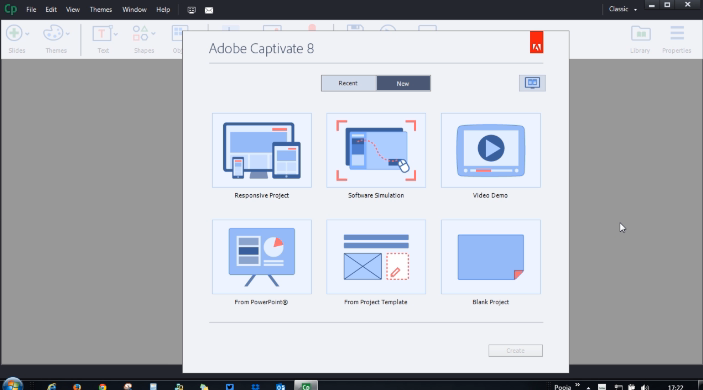The width and height of the screenshot is (703, 390).
Task: Click the From Project Template label
Action: point(376,302)
